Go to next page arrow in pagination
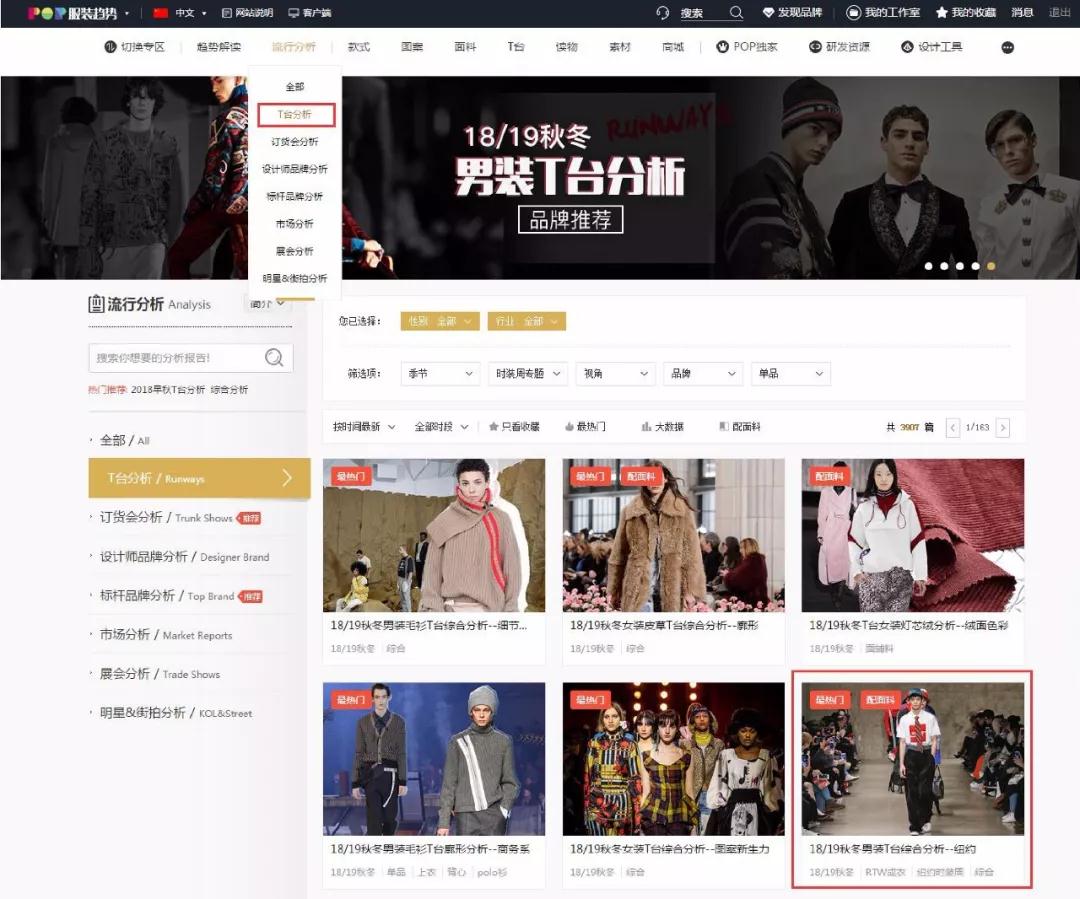 pyautogui.click(x=1003, y=428)
